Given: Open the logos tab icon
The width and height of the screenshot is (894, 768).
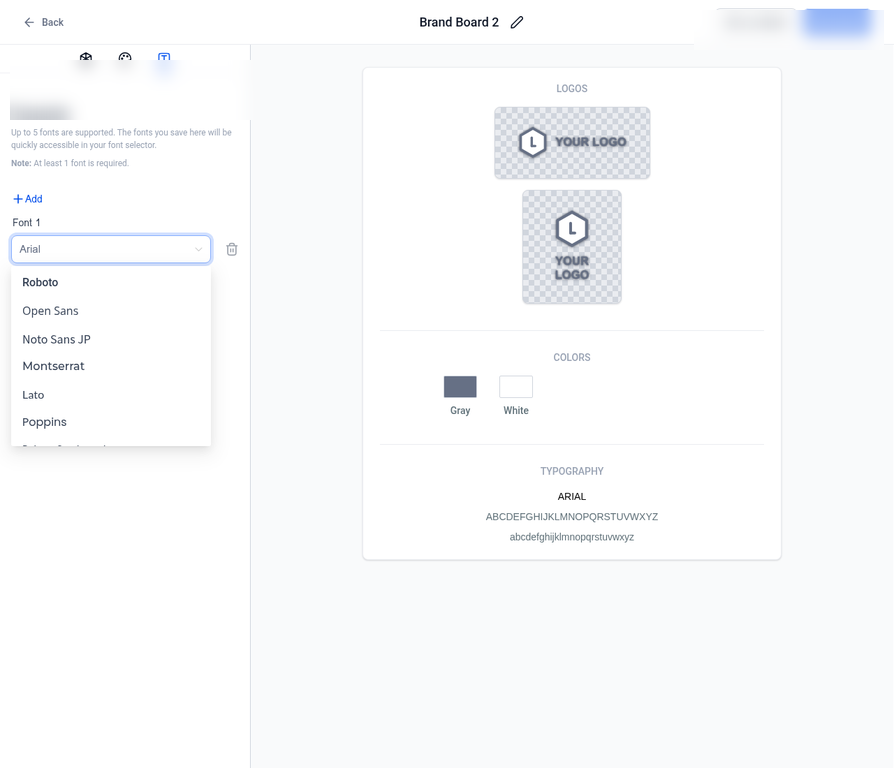Looking at the screenshot, I should (86, 58).
